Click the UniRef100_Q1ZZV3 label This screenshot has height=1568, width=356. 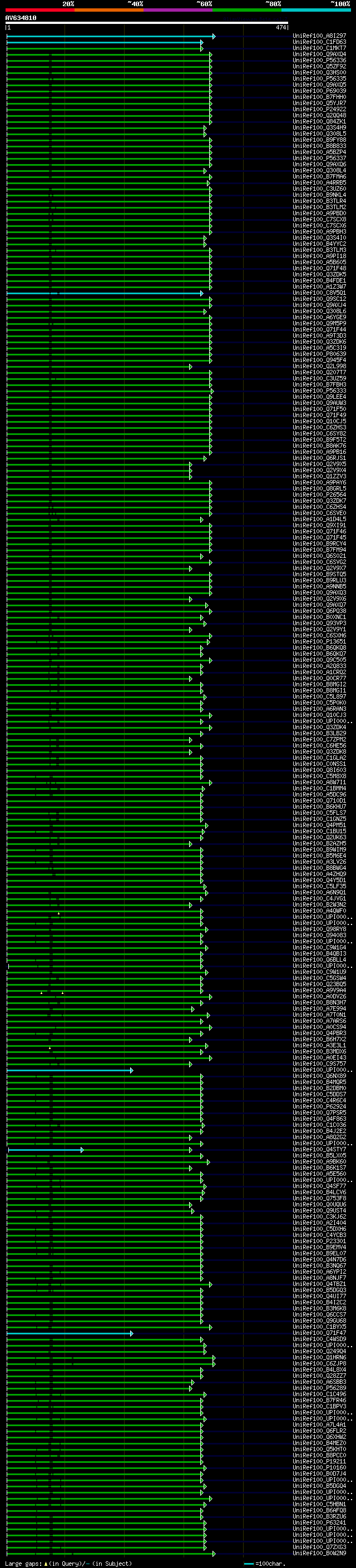(319, 477)
